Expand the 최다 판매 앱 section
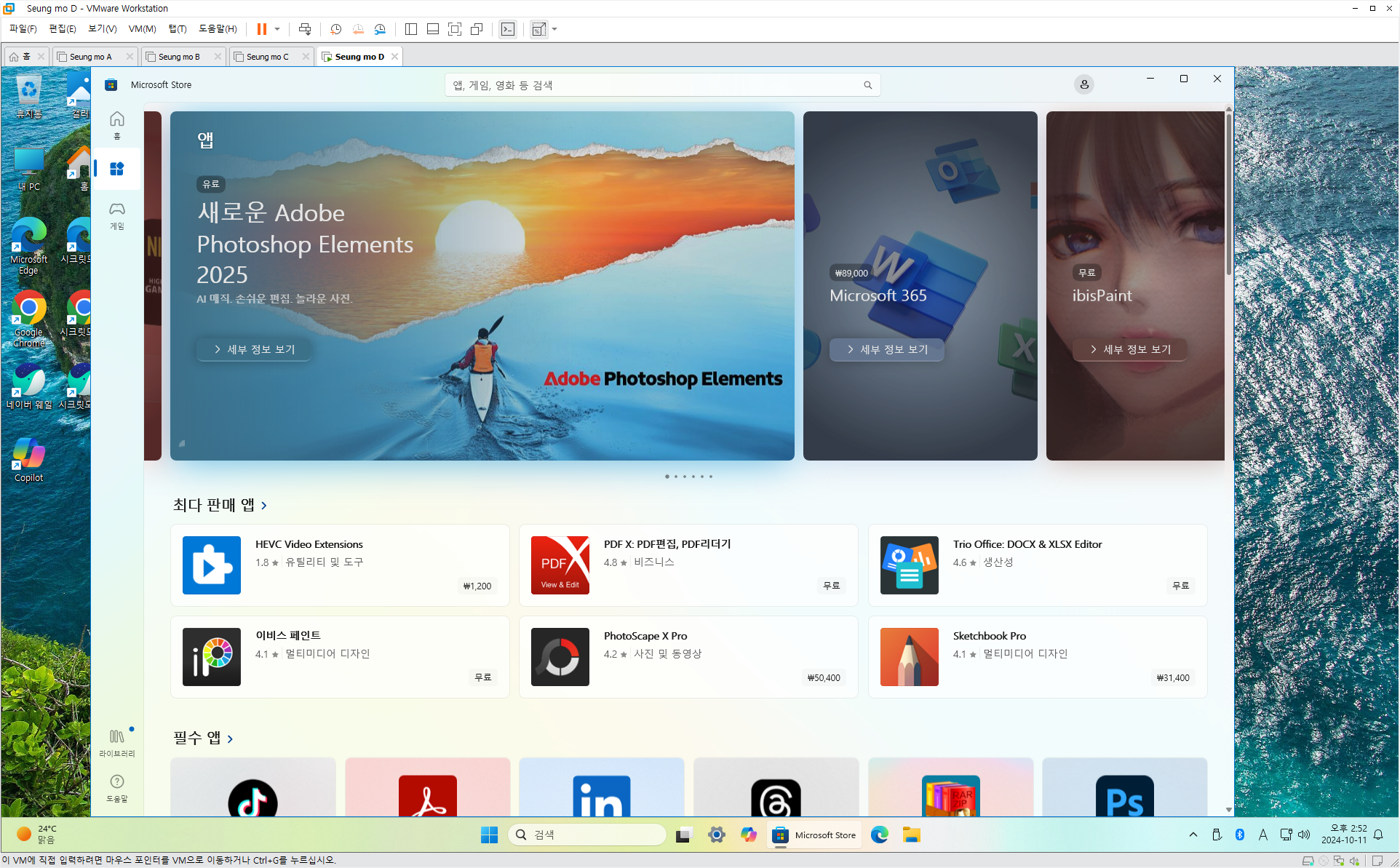The width and height of the screenshot is (1400, 868). coord(220,505)
